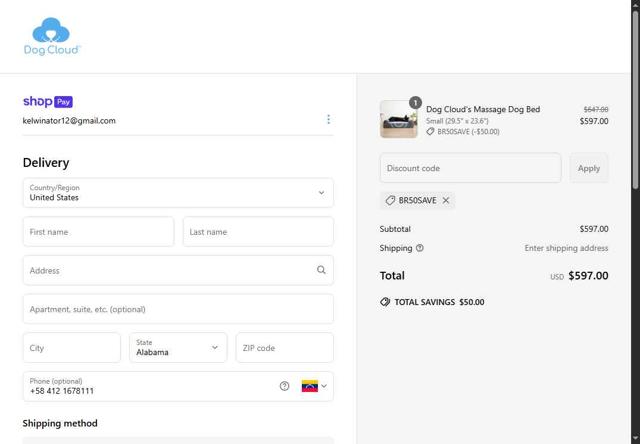Click the address search magnifier icon
This screenshot has width=640, height=444.
321,270
